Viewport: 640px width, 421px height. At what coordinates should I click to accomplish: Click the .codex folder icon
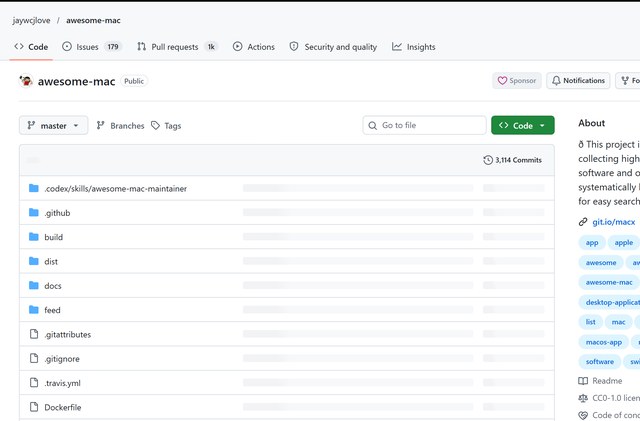pos(34,188)
